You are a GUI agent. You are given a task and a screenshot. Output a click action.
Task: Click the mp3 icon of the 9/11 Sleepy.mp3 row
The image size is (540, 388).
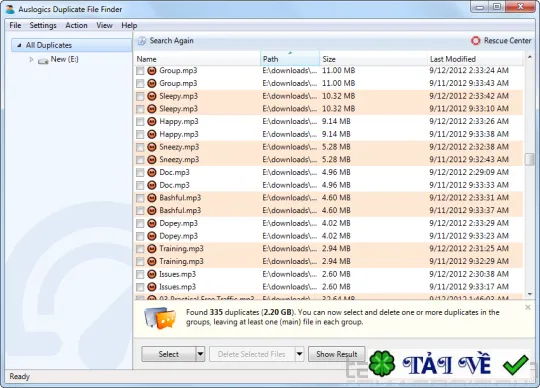[152, 109]
